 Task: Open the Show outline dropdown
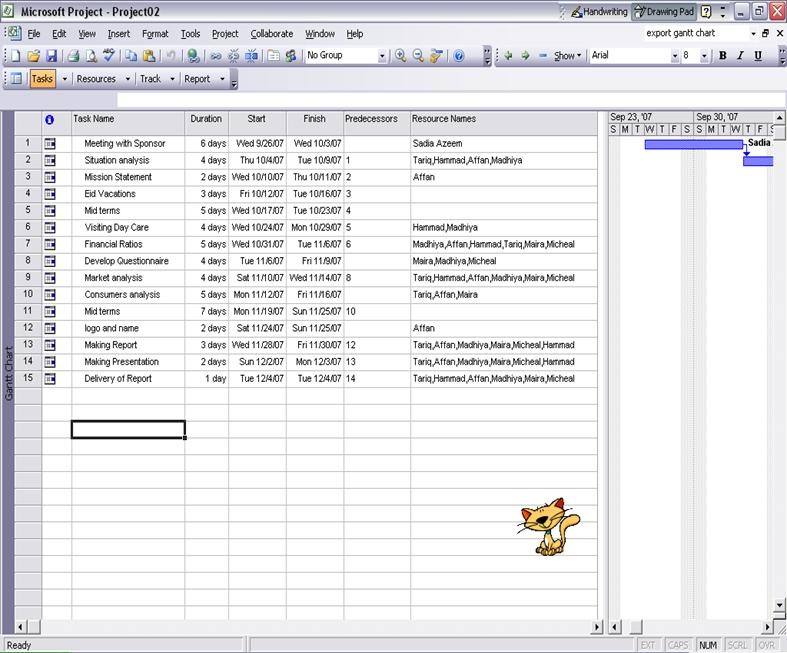568,56
